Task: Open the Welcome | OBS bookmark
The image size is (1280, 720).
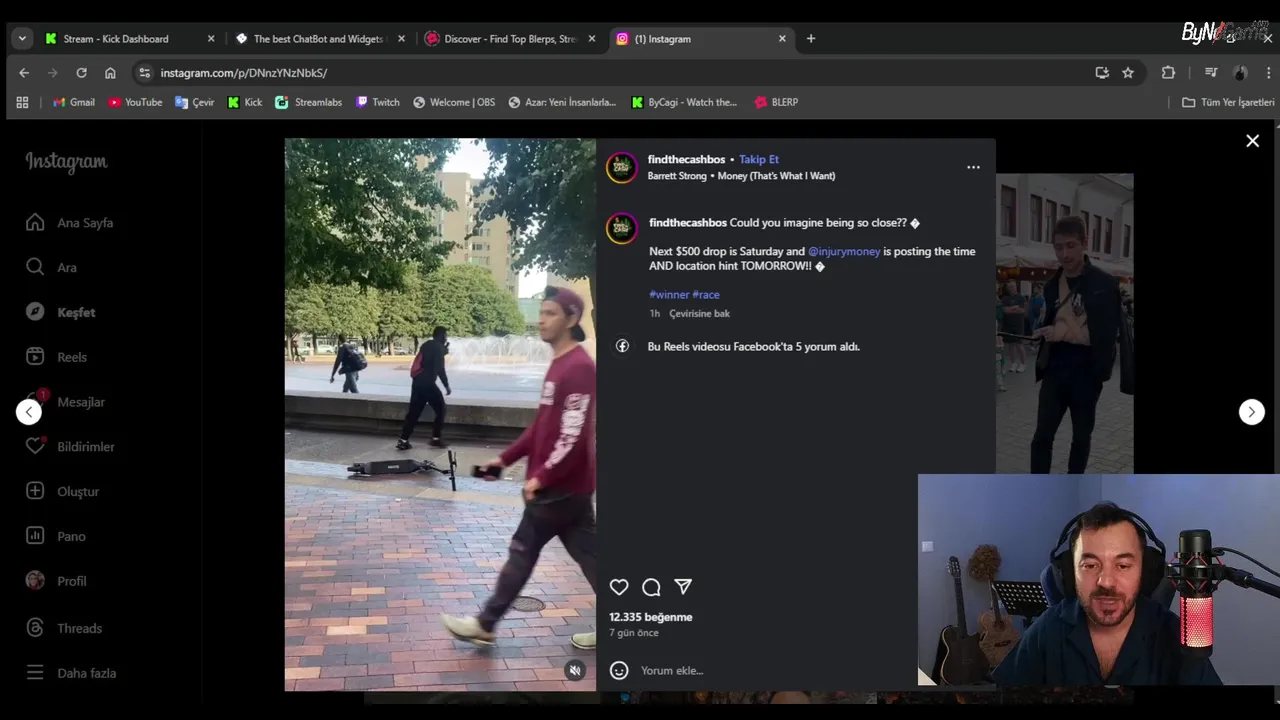Action: [454, 102]
